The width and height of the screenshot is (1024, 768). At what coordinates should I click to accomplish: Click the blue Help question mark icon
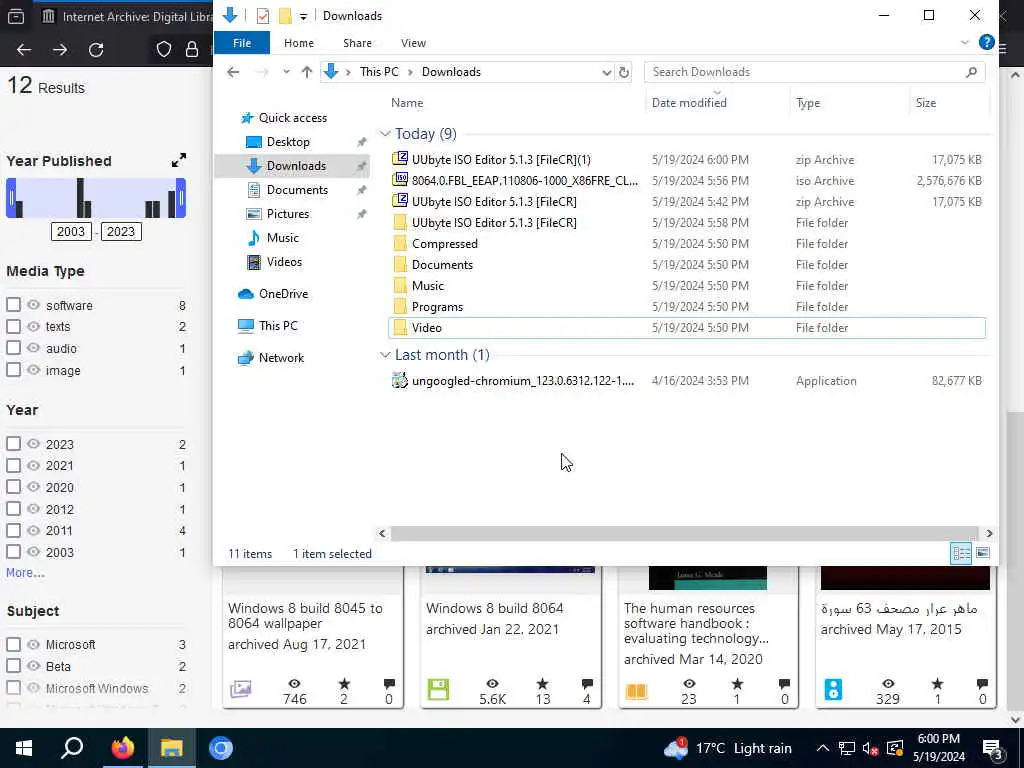point(986,42)
